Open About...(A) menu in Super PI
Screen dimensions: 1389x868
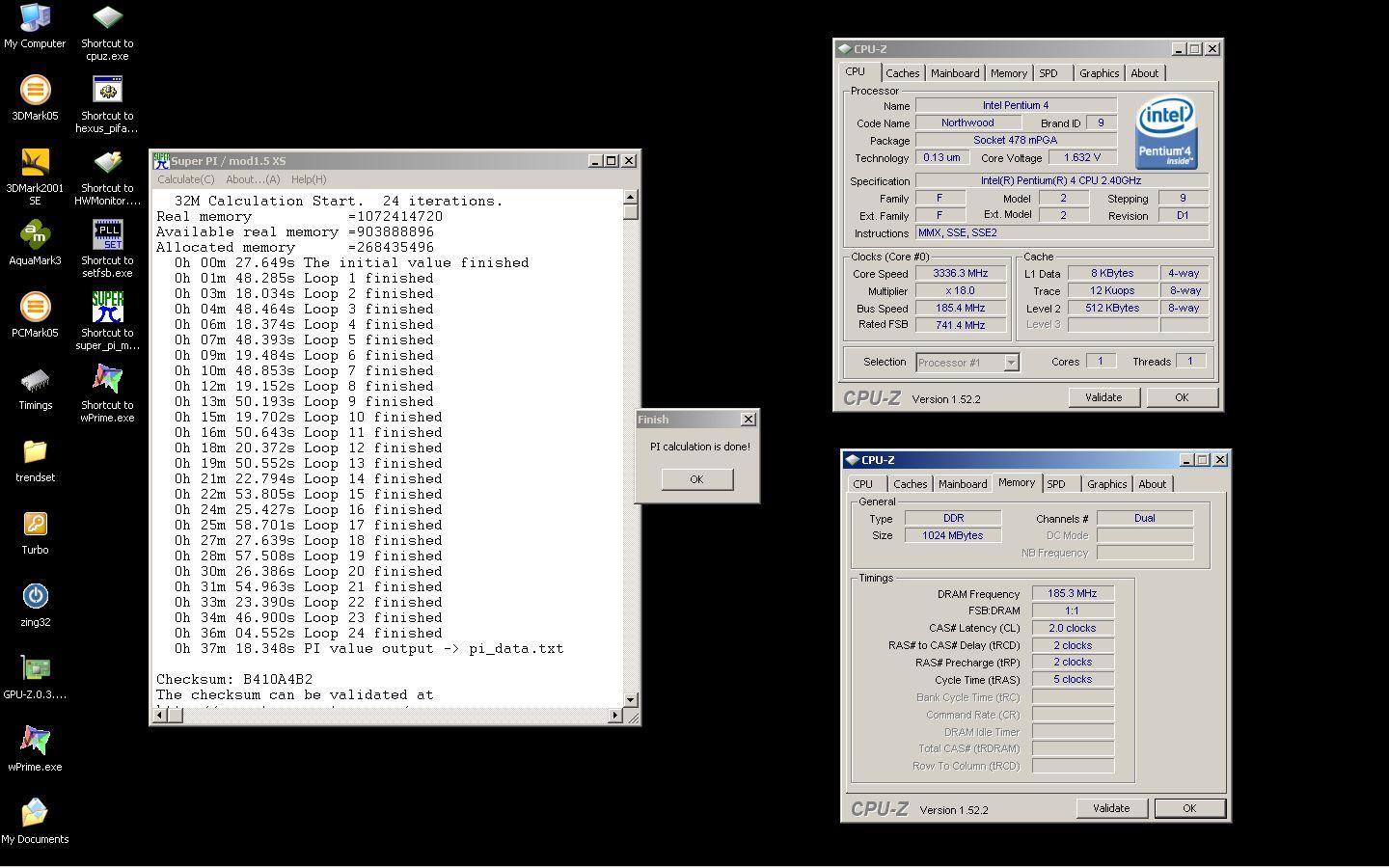[253, 179]
